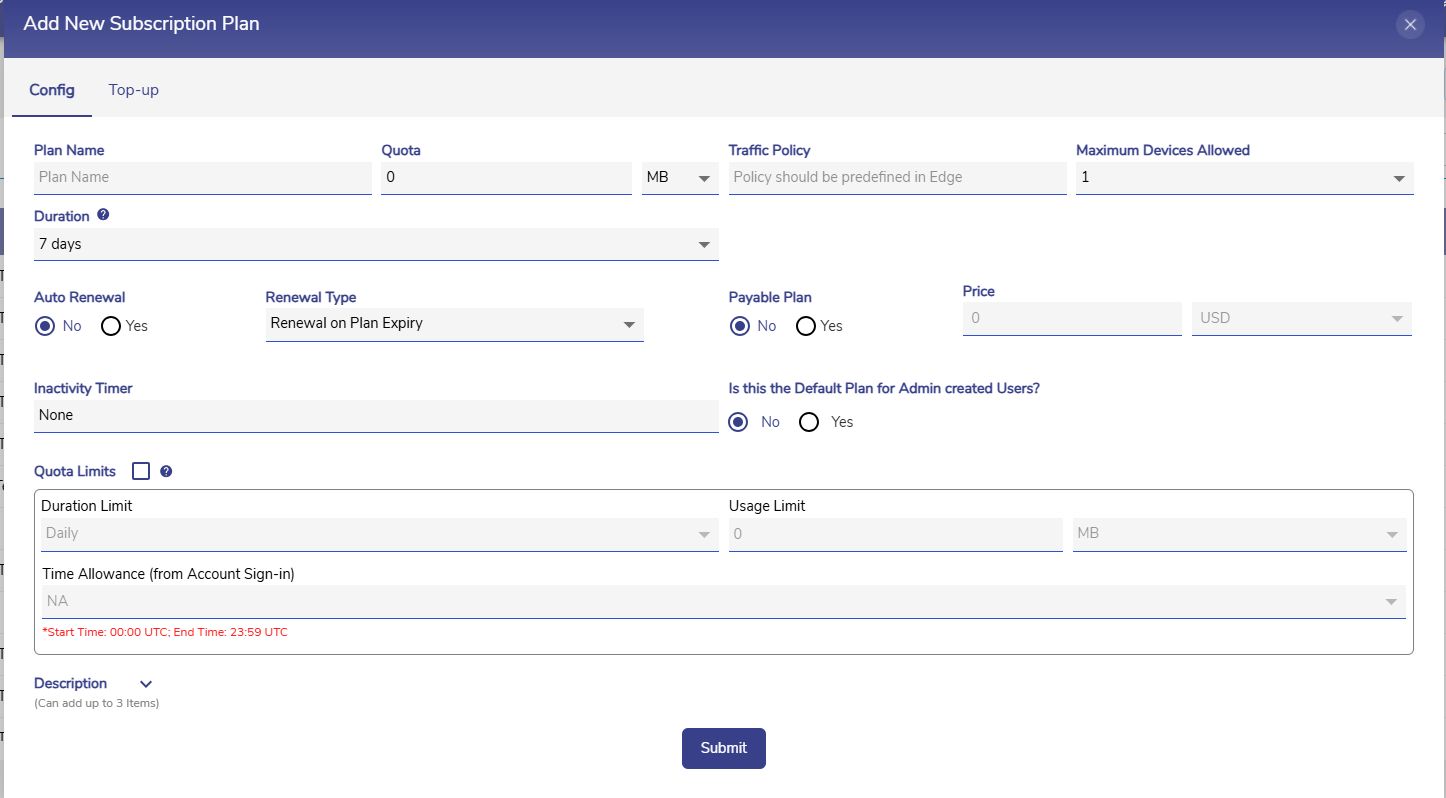
Task: Select Yes for Payable Plan
Action: 806,326
